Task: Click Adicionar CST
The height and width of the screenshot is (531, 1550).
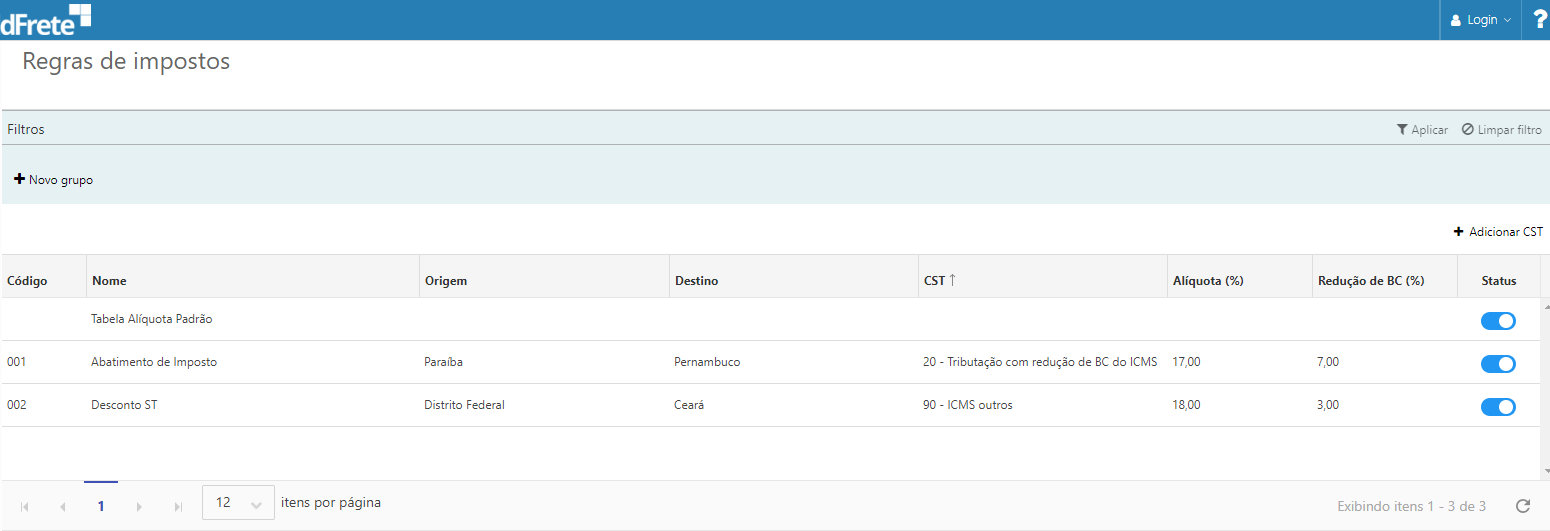Action: pos(1498,232)
